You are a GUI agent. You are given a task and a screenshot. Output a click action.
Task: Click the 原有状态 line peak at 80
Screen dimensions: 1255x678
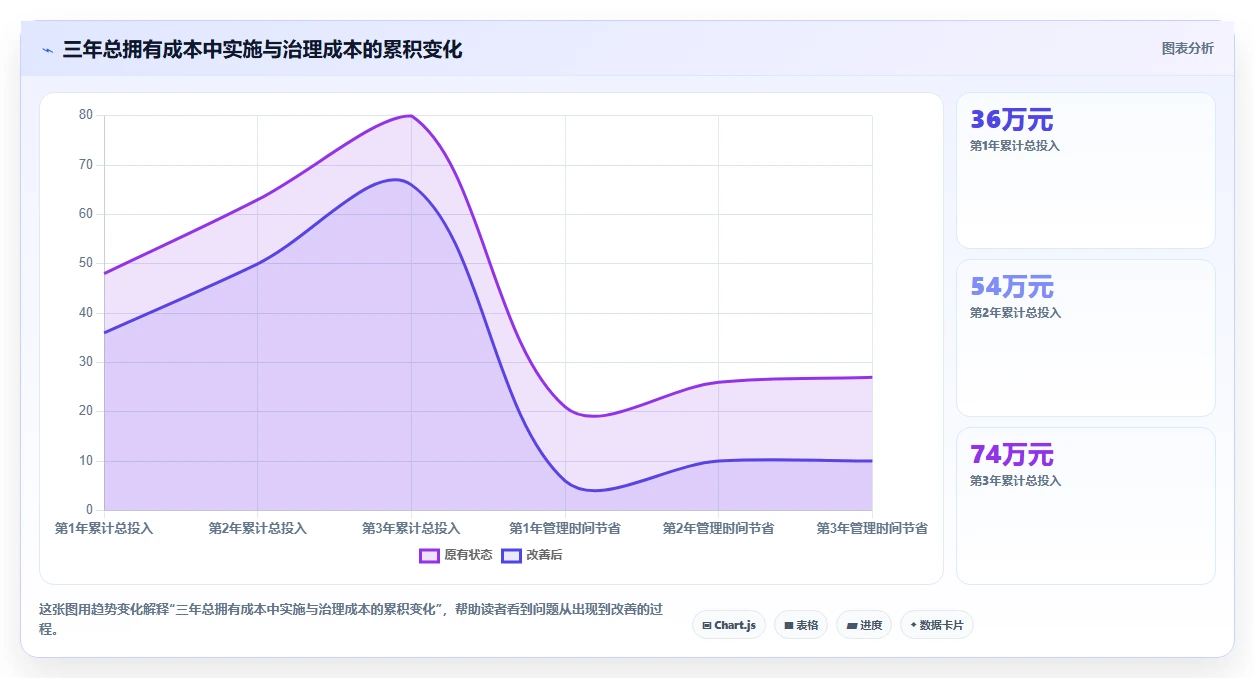(x=411, y=116)
